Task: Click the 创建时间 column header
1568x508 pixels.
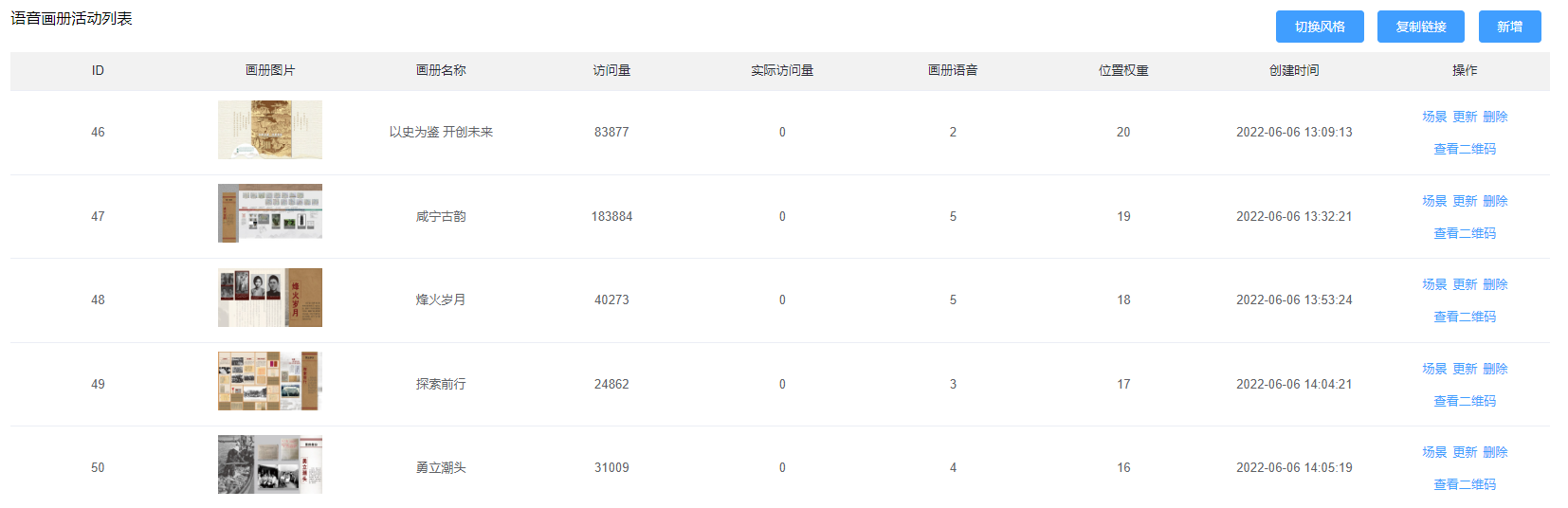Action: point(1294,70)
